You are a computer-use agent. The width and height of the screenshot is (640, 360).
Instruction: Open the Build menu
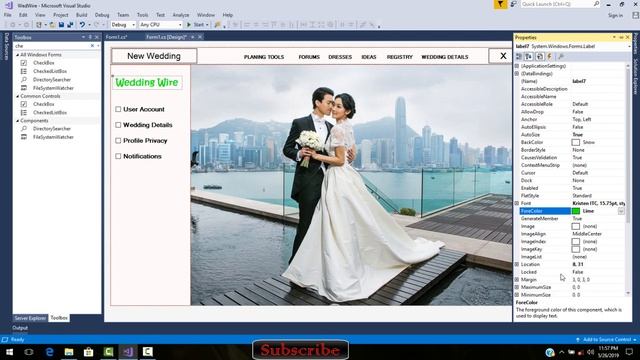coord(82,15)
